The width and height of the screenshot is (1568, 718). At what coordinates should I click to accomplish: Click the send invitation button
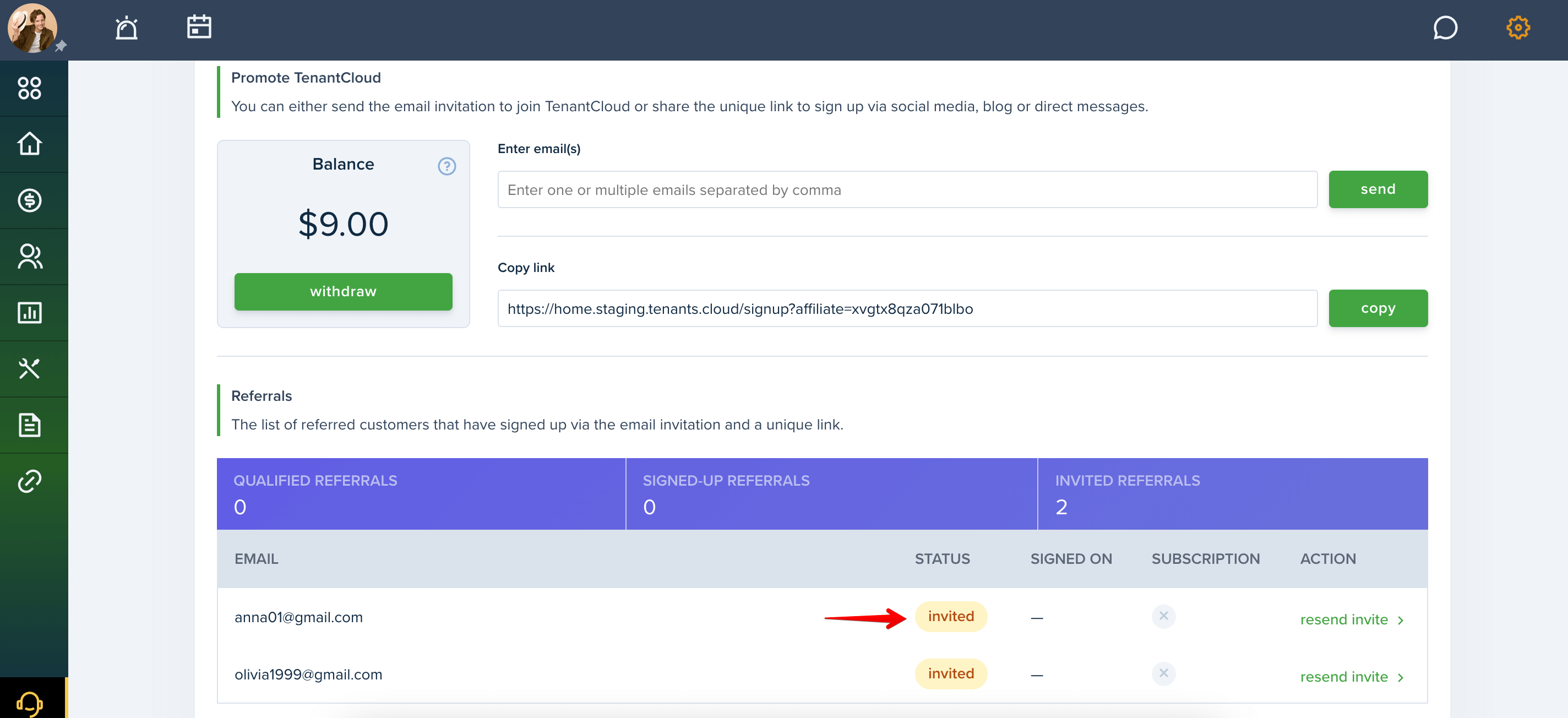(x=1378, y=189)
